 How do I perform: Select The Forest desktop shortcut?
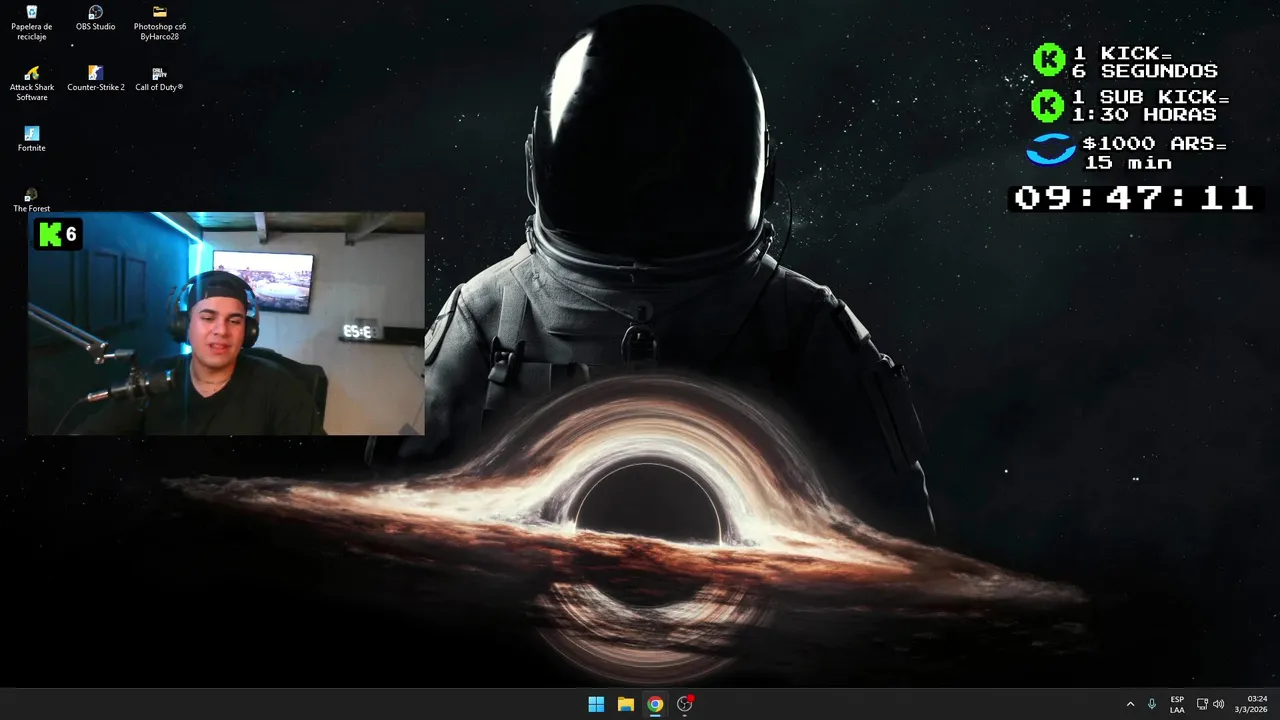click(x=31, y=201)
